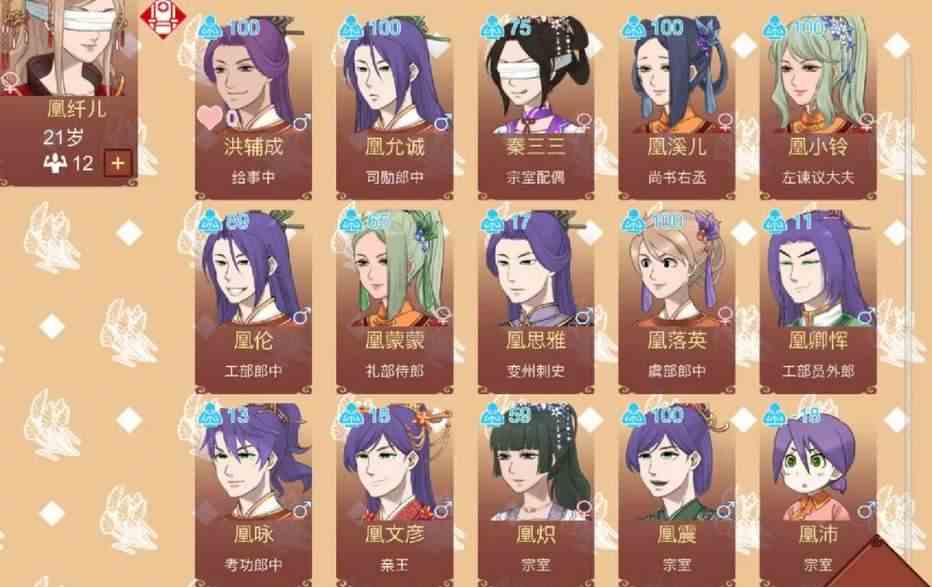The width and height of the screenshot is (932, 587).
Task: Open the 凰伦 portrait card
Action: pos(253,302)
